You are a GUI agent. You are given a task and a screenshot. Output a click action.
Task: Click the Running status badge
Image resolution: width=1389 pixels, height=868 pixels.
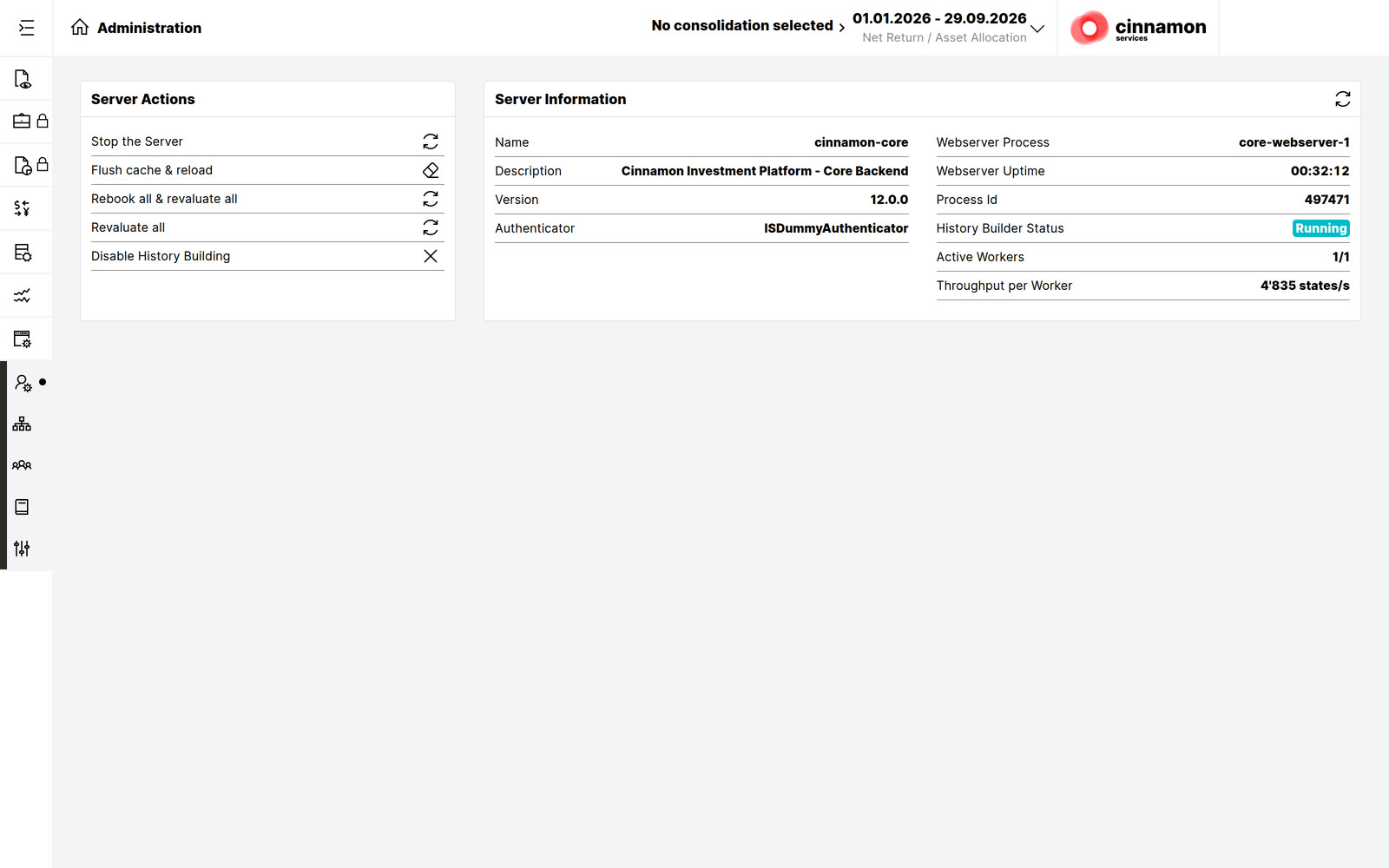pyautogui.click(x=1320, y=228)
